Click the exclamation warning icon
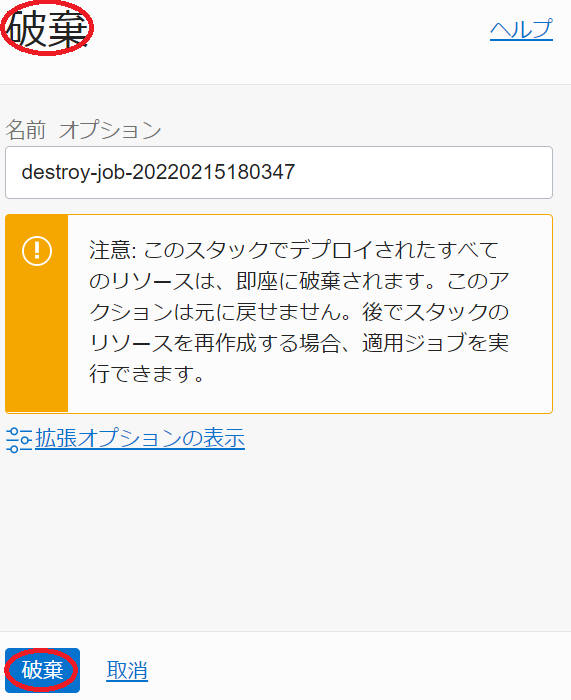Viewport: 571px width, 700px height. pyautogui.click(x=37, y=251)
